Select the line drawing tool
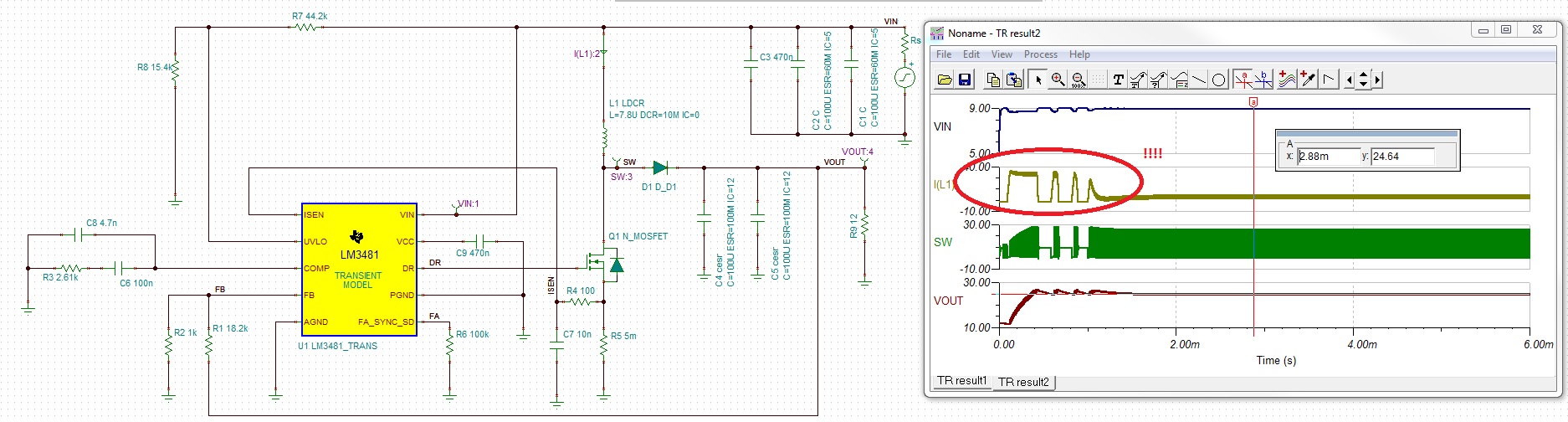Image resolution: width=1568 pixels, height=422 pixels. point(1199,80)
